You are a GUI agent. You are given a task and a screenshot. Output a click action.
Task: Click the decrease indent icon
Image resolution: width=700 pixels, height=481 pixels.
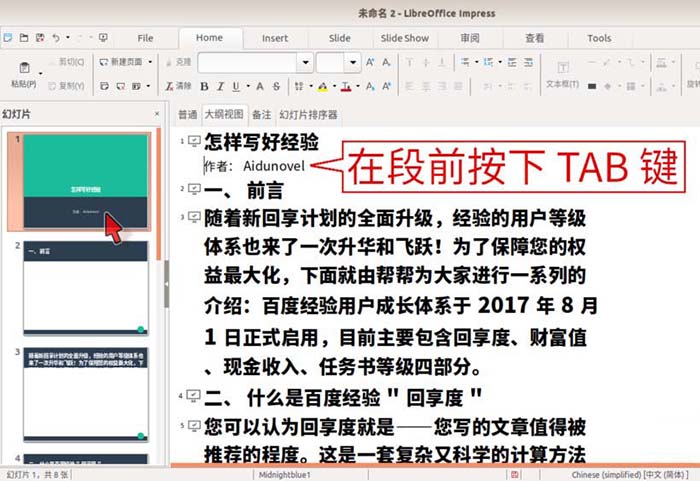528,62
